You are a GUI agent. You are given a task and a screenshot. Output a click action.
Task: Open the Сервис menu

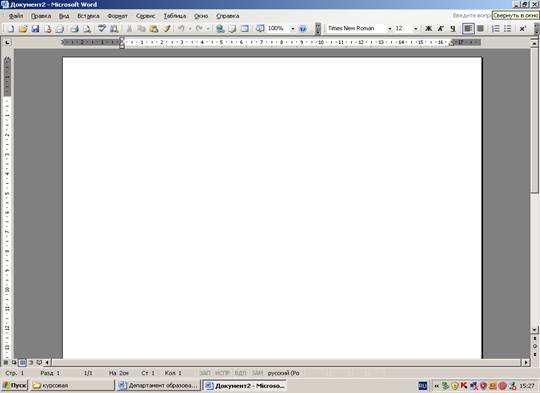coord(145,16)
